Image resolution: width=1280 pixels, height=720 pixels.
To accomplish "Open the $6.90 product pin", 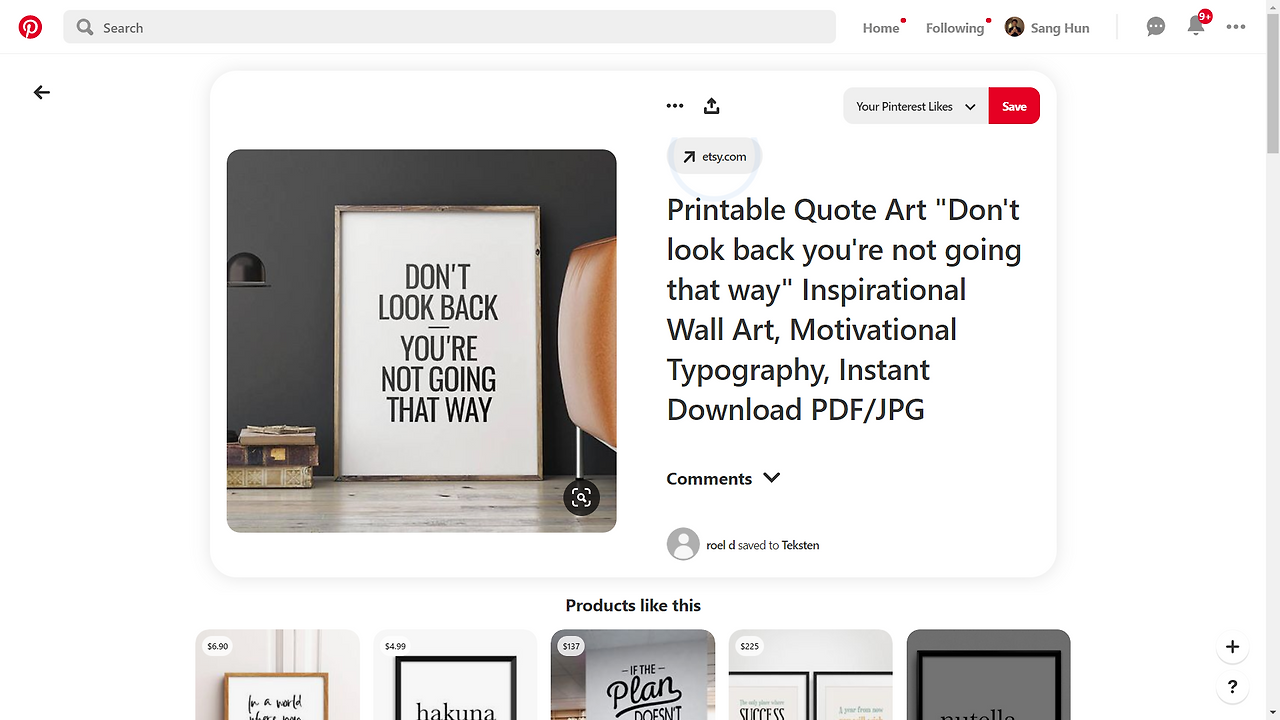I will (277, 675).
